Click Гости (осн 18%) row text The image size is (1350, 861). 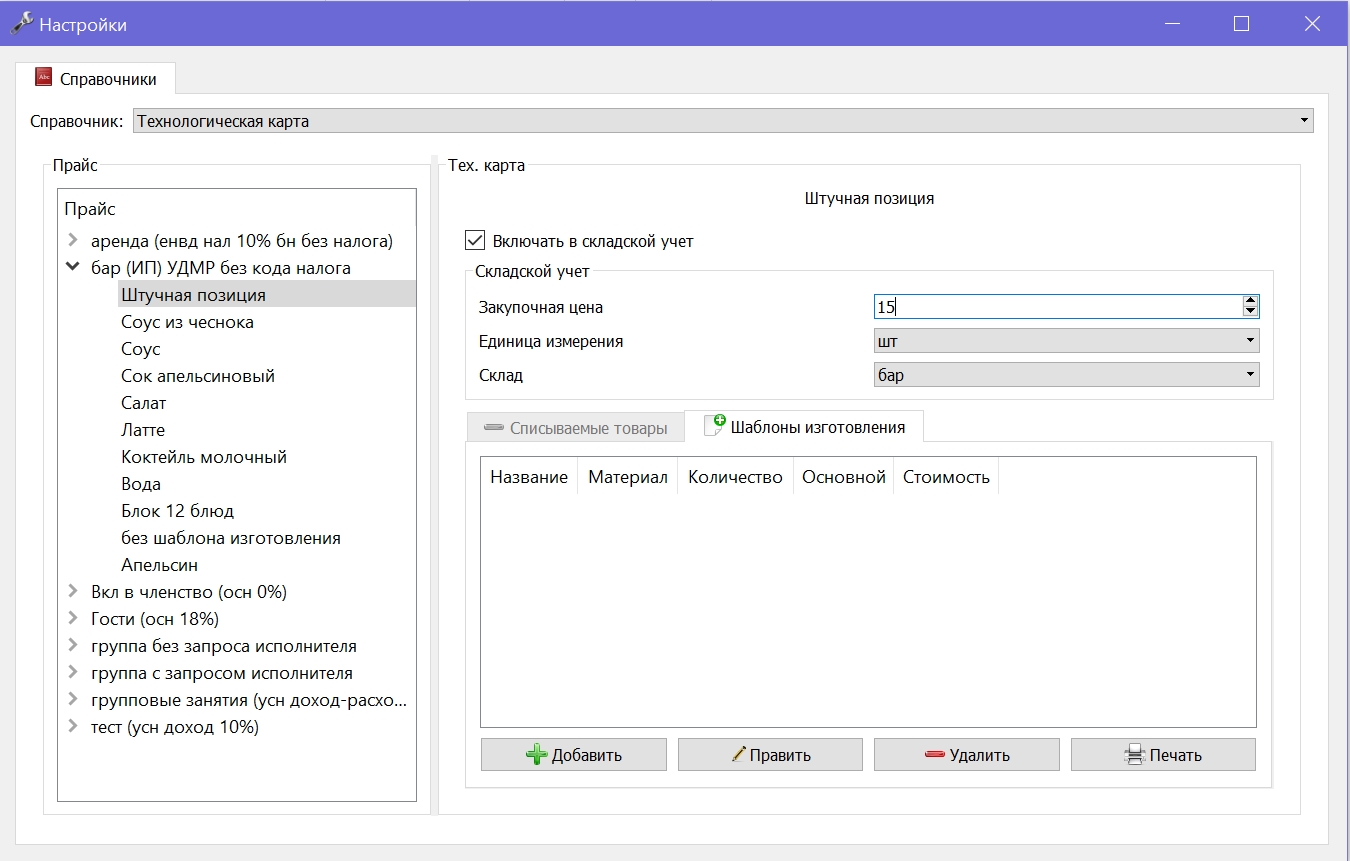pos(155,619)
